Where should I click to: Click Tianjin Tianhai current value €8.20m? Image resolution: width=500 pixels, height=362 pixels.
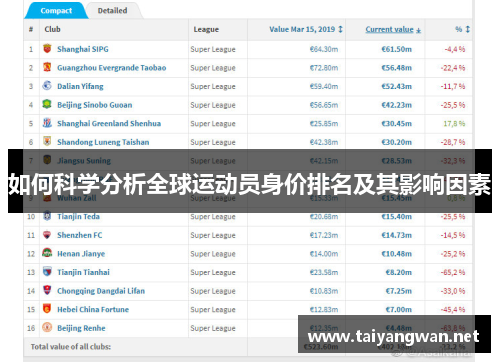(399, 272)
